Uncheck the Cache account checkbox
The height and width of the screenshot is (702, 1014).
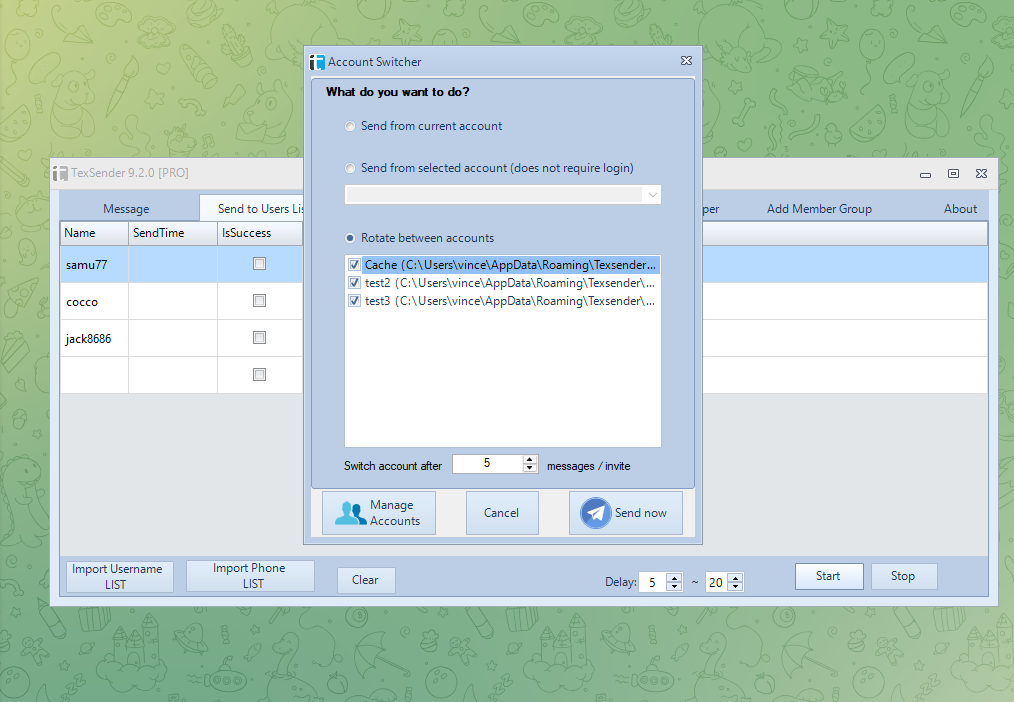(x=354, y=264)
